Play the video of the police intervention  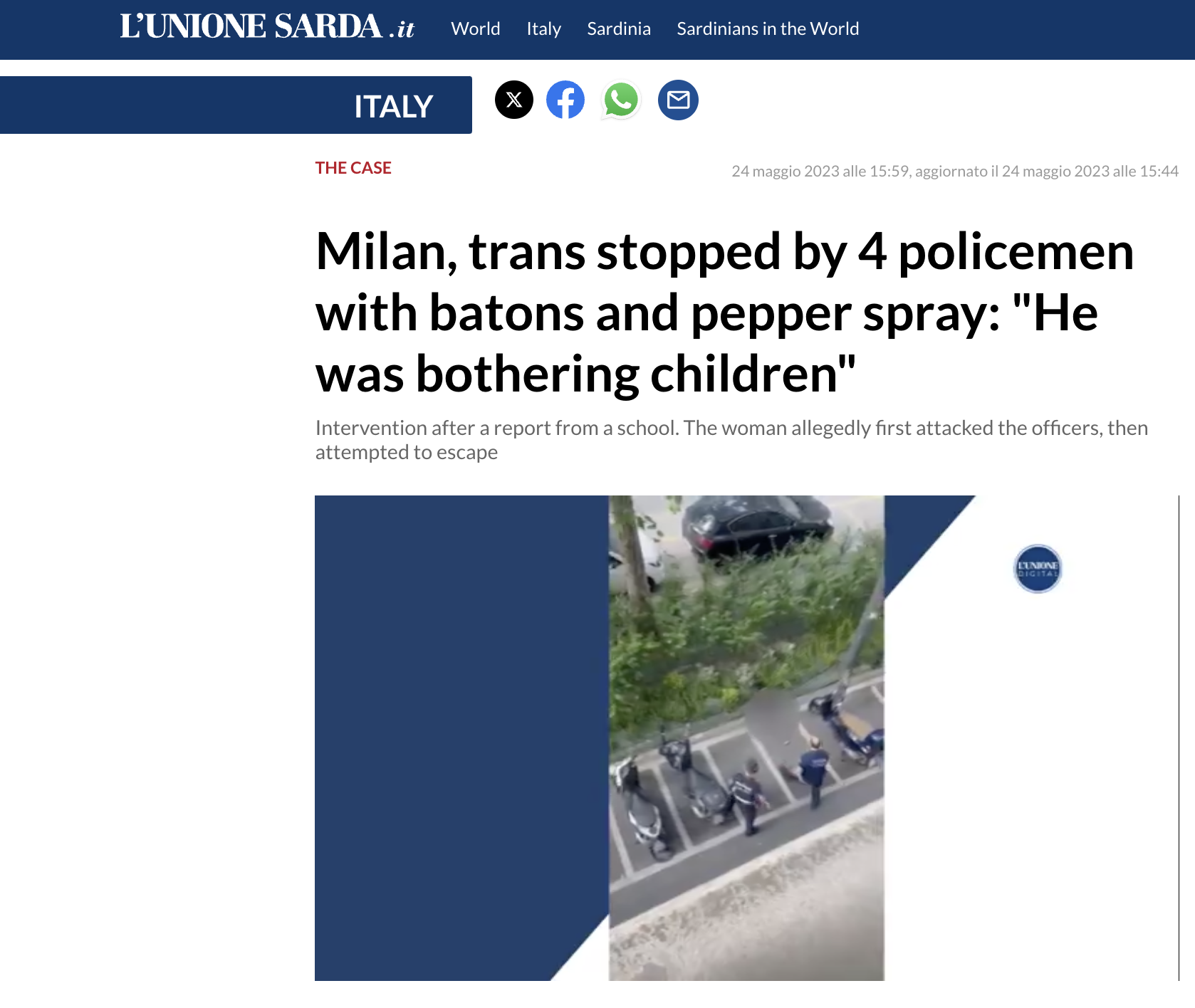click(746, 737)
